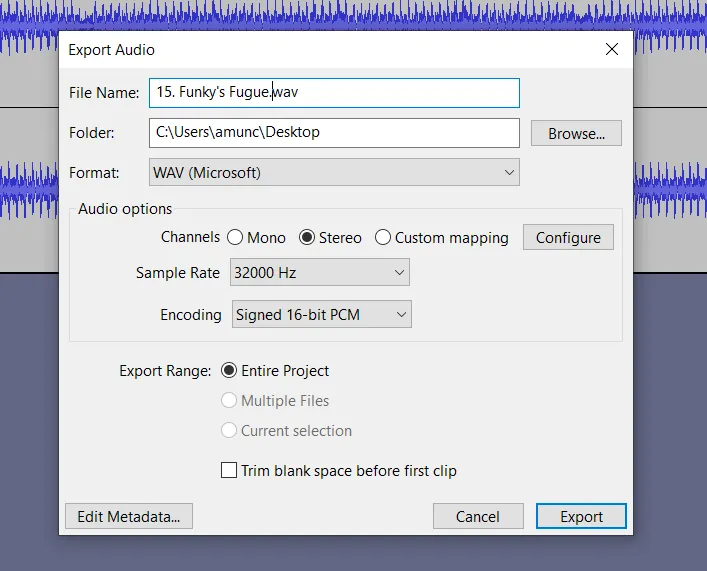Image resolution: width=707 pixels, height=571 pixels.
Task: Click the Export Audio title bar
Action: [300, 49]
